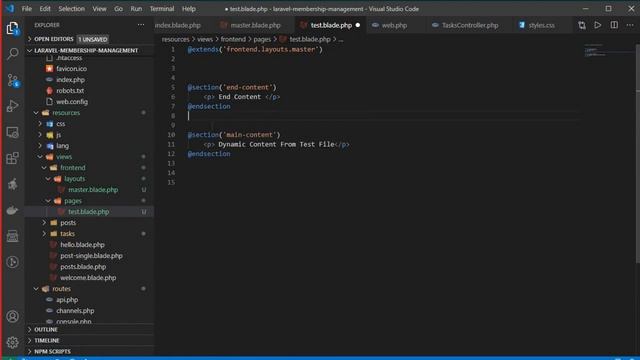Screen dimensions: 640x360
Task: Open the View menu
Action: click(99, 9)
